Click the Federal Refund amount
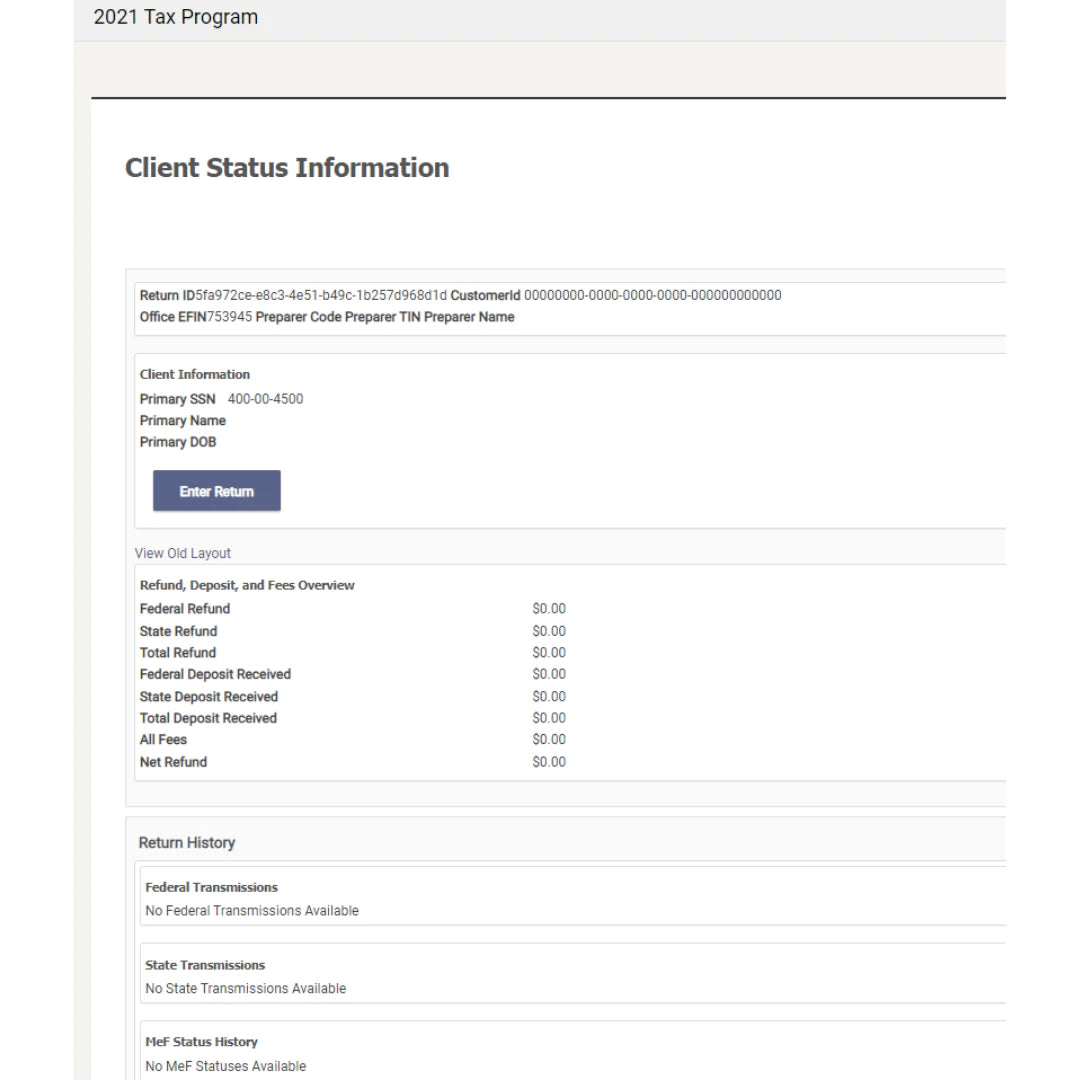The image size is (1080, 1080). click(x=549, y=609)
